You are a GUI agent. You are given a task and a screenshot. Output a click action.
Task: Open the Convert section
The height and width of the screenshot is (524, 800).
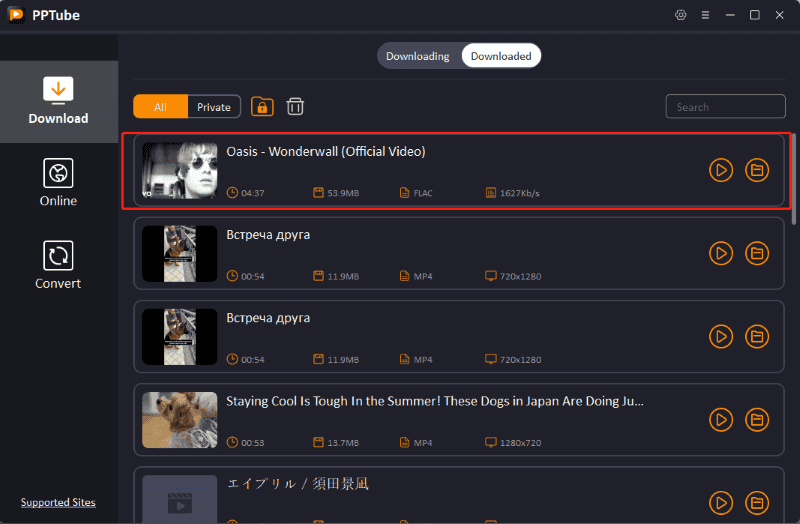(x=58, y=266)
